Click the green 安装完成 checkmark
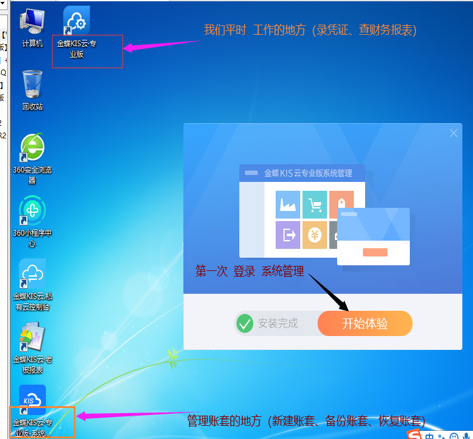The image size is (473, 439). coord(245,323)
